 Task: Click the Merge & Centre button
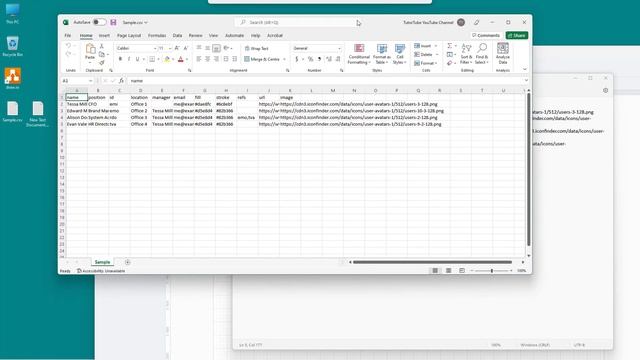pyautogui.click(x=262, y=59)
